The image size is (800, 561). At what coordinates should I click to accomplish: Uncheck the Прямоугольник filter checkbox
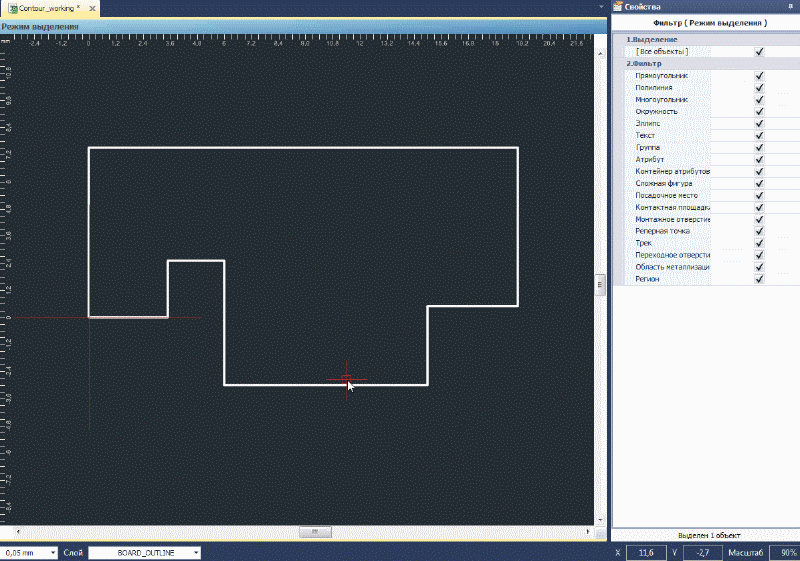click(x=760, y=76)
